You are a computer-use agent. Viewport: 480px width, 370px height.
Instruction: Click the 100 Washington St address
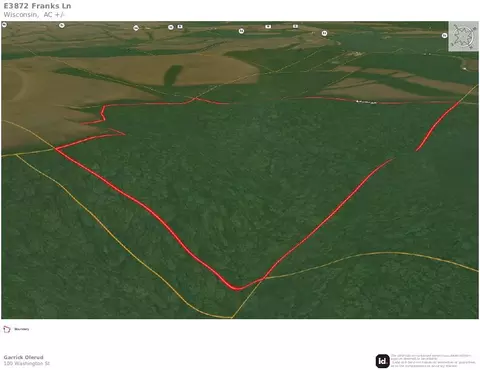point(27,363)
